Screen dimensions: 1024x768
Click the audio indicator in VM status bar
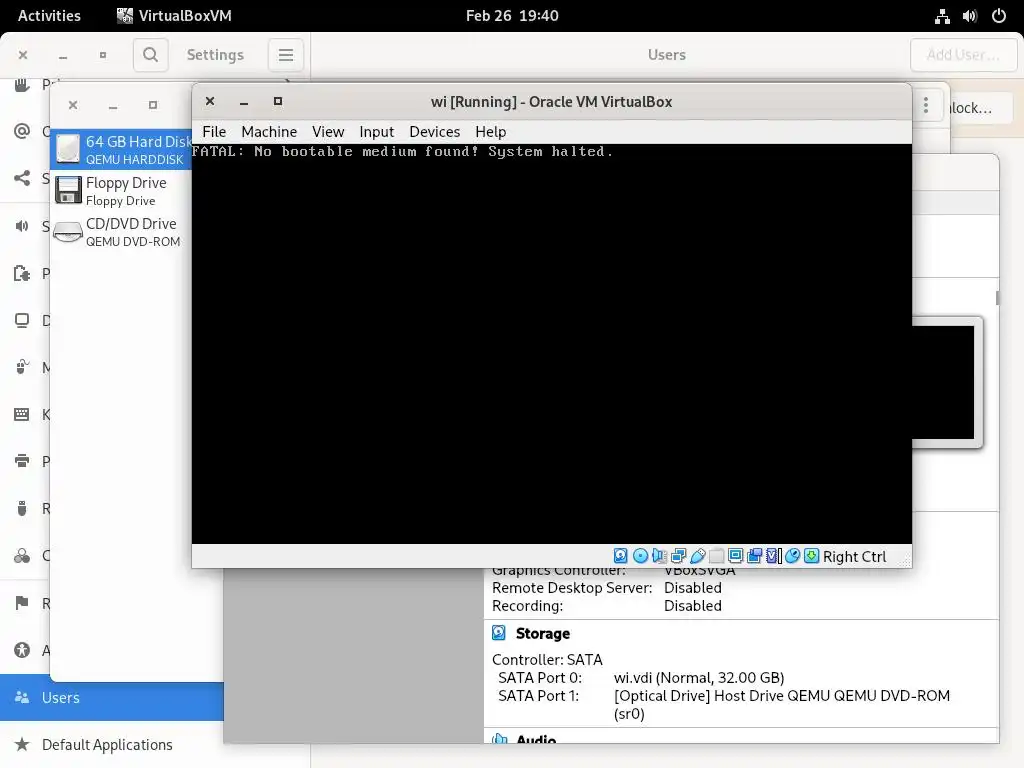coord(660,556)
